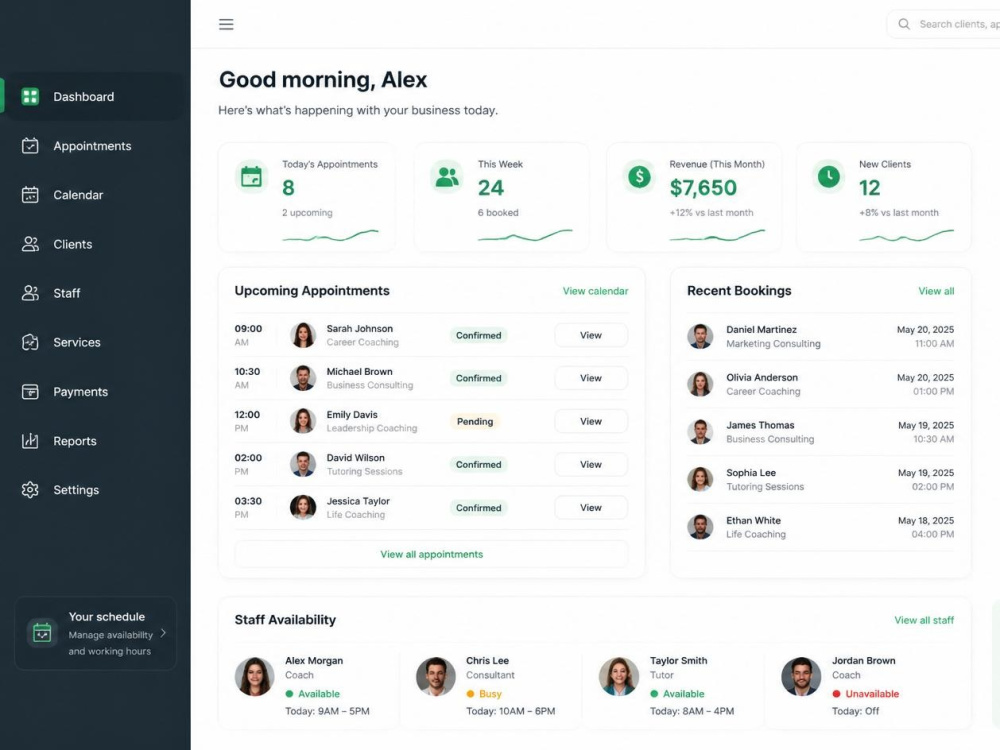Click Taylor Smith's Available status
The image size is (1000, 750).
tap(677, 694)
